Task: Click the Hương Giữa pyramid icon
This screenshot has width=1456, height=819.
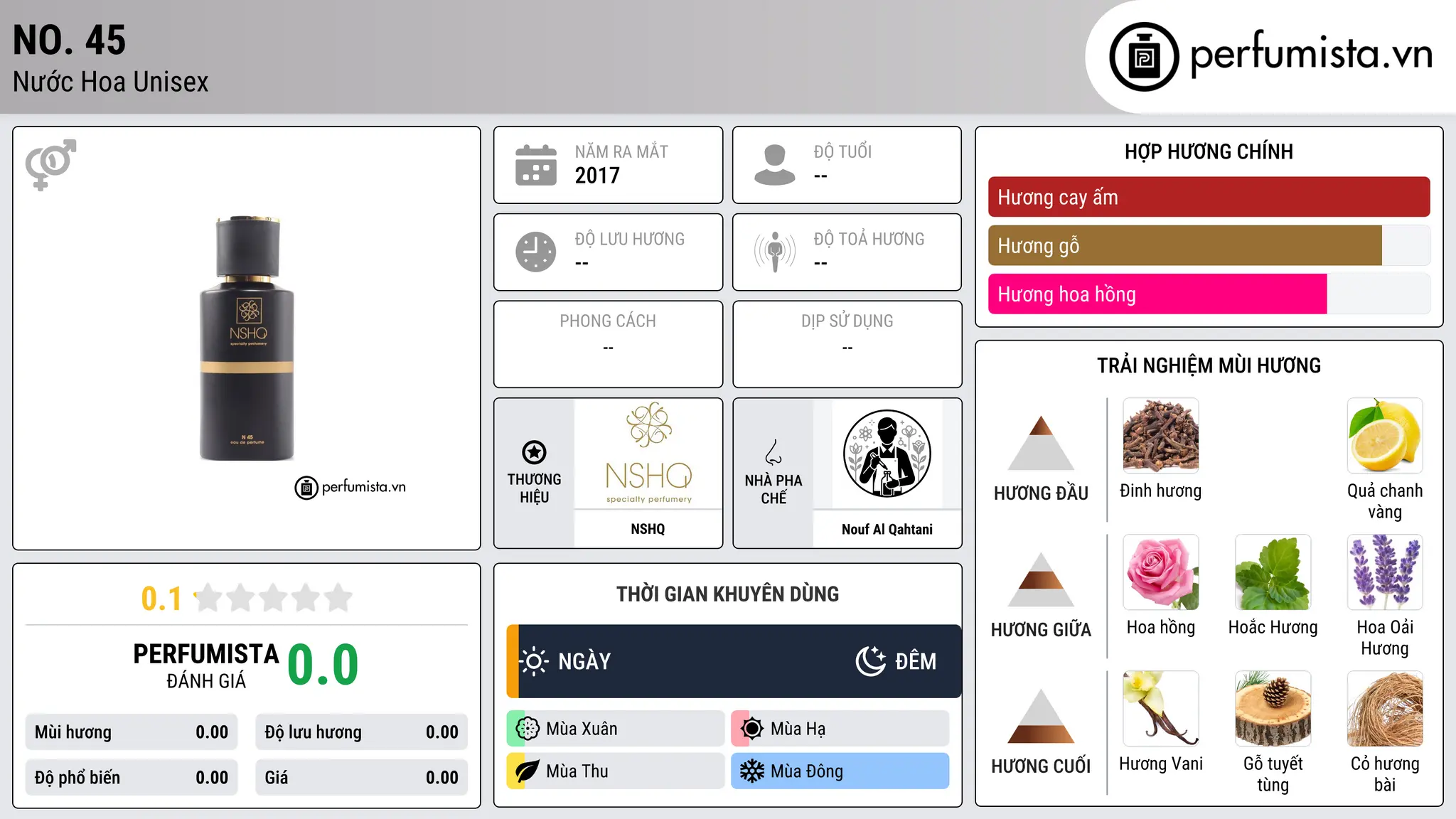Action: (x=1041, y=579)
